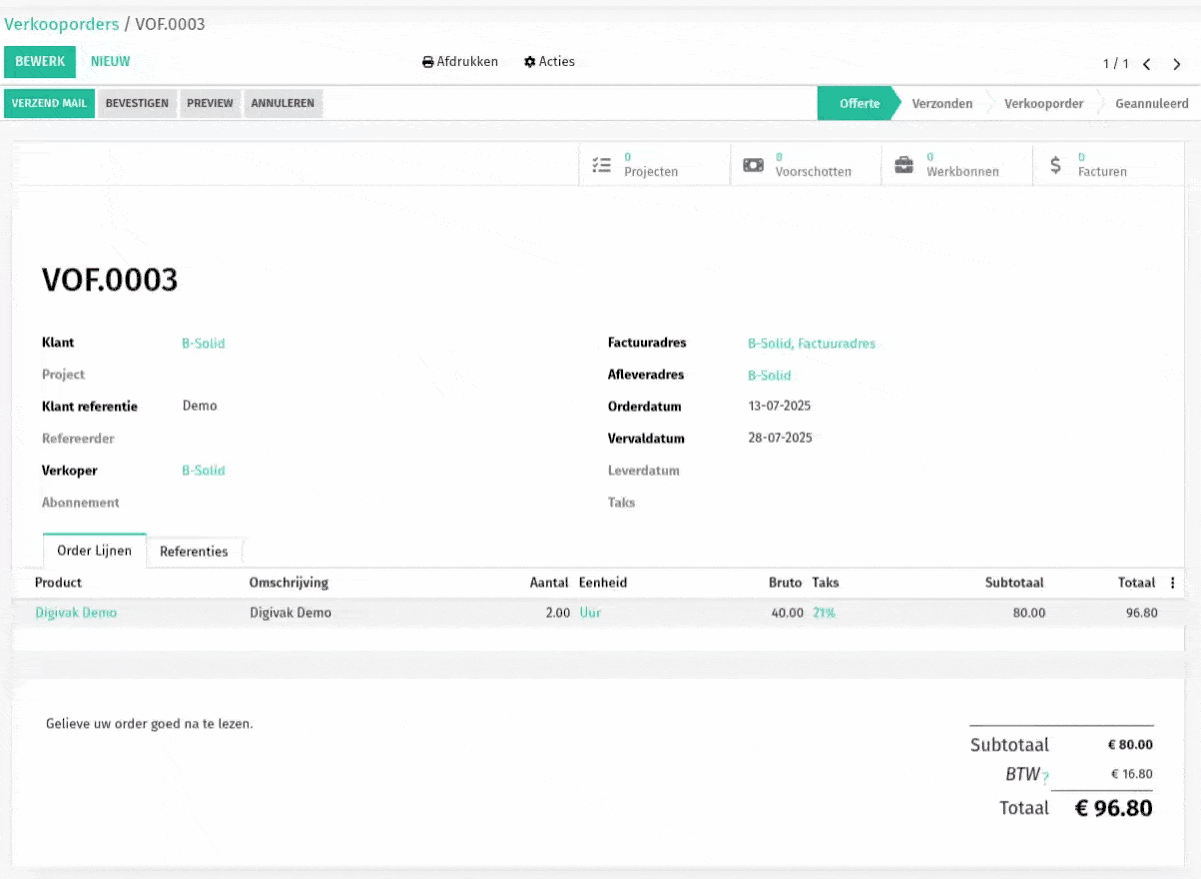Sort by the Totaal column header
The width and height of the screenshot is (1201, 879).
1136,582
